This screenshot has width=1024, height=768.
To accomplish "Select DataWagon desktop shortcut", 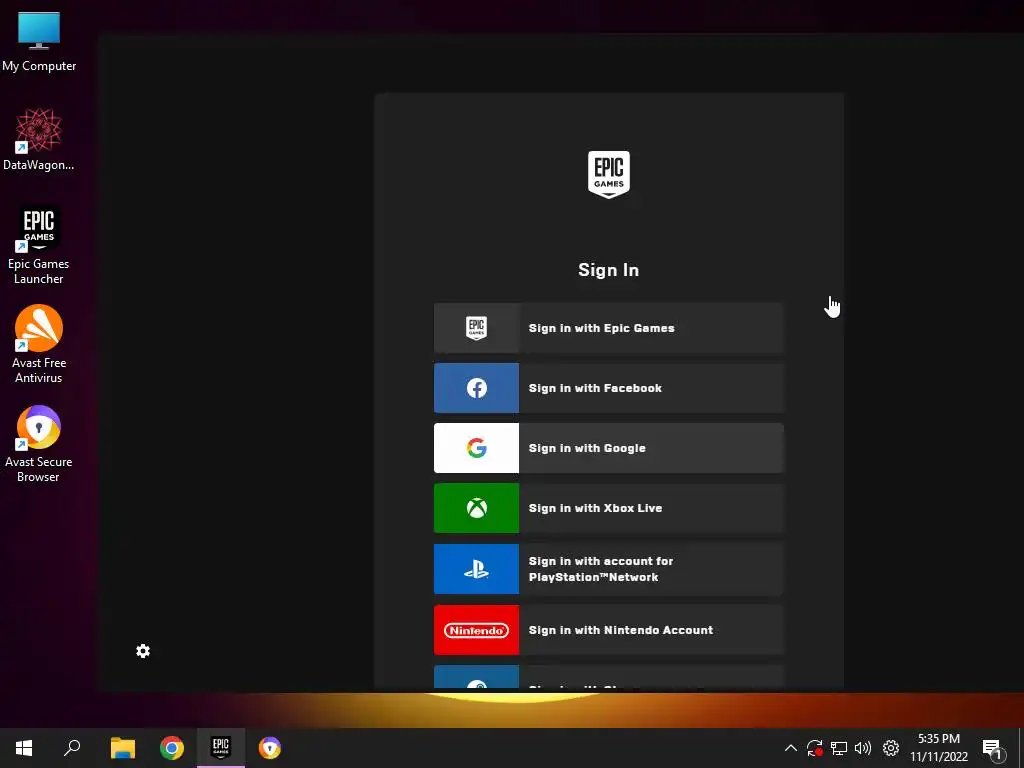I will [39, 140].
